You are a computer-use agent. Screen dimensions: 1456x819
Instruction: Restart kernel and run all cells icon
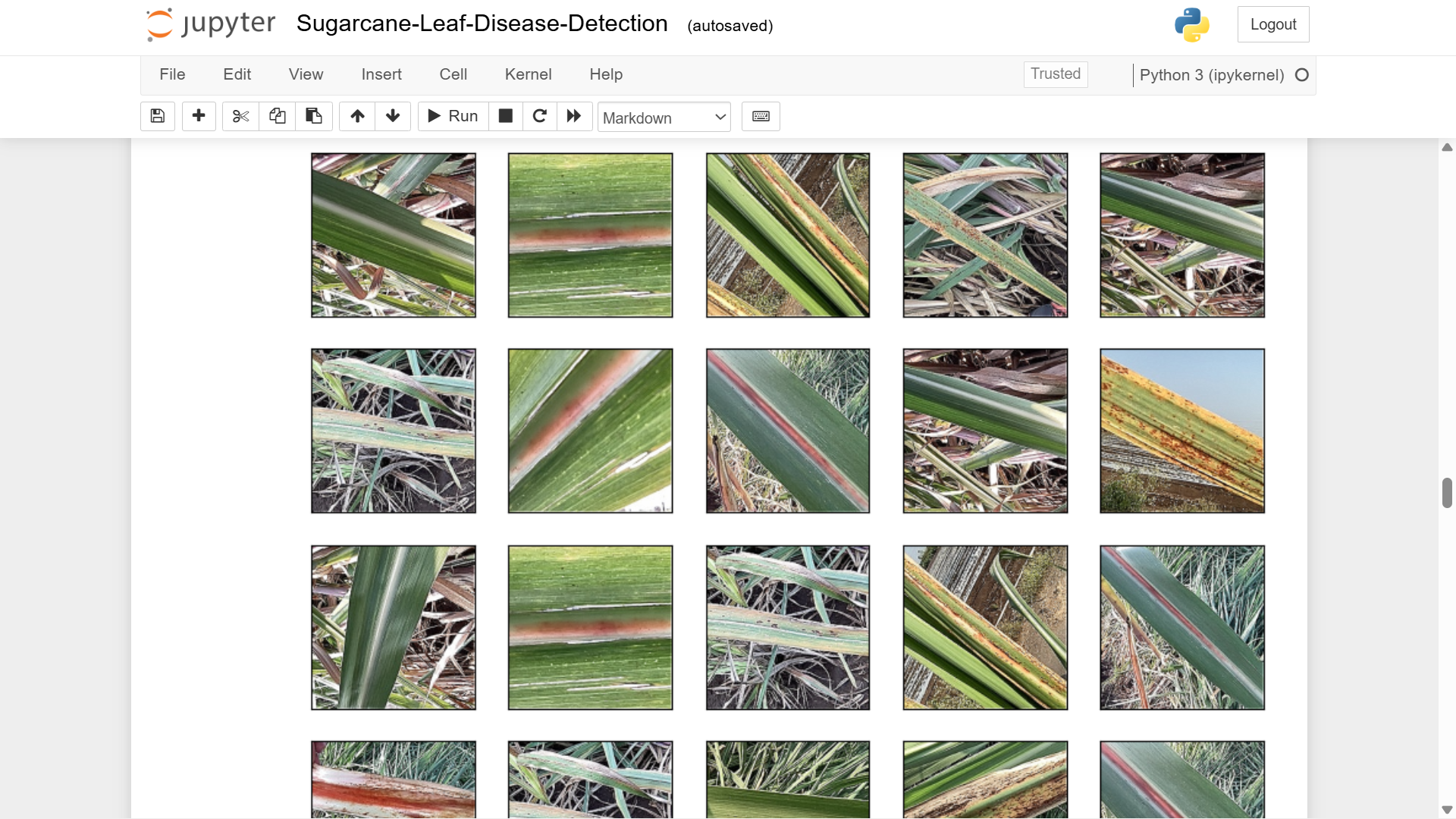pyautogui.click(x=574, y=116)
